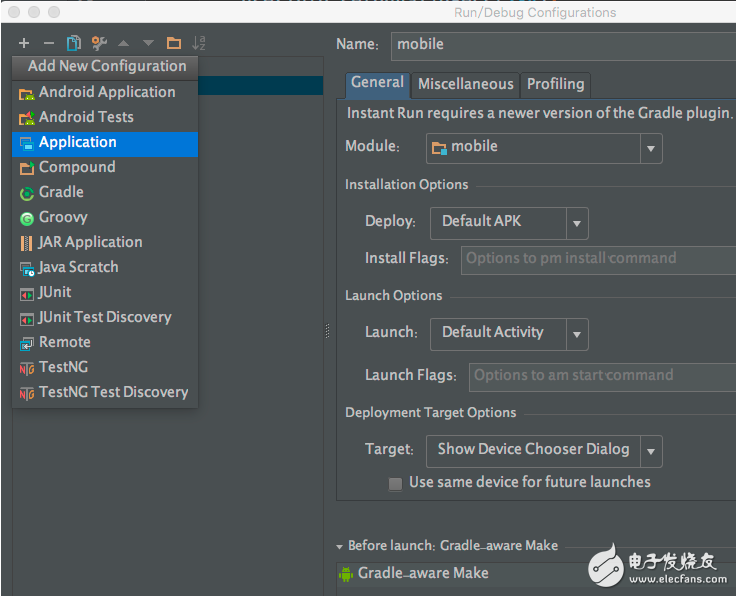
Task: Switch to the Miscellaneous tab
Action: 465,84
